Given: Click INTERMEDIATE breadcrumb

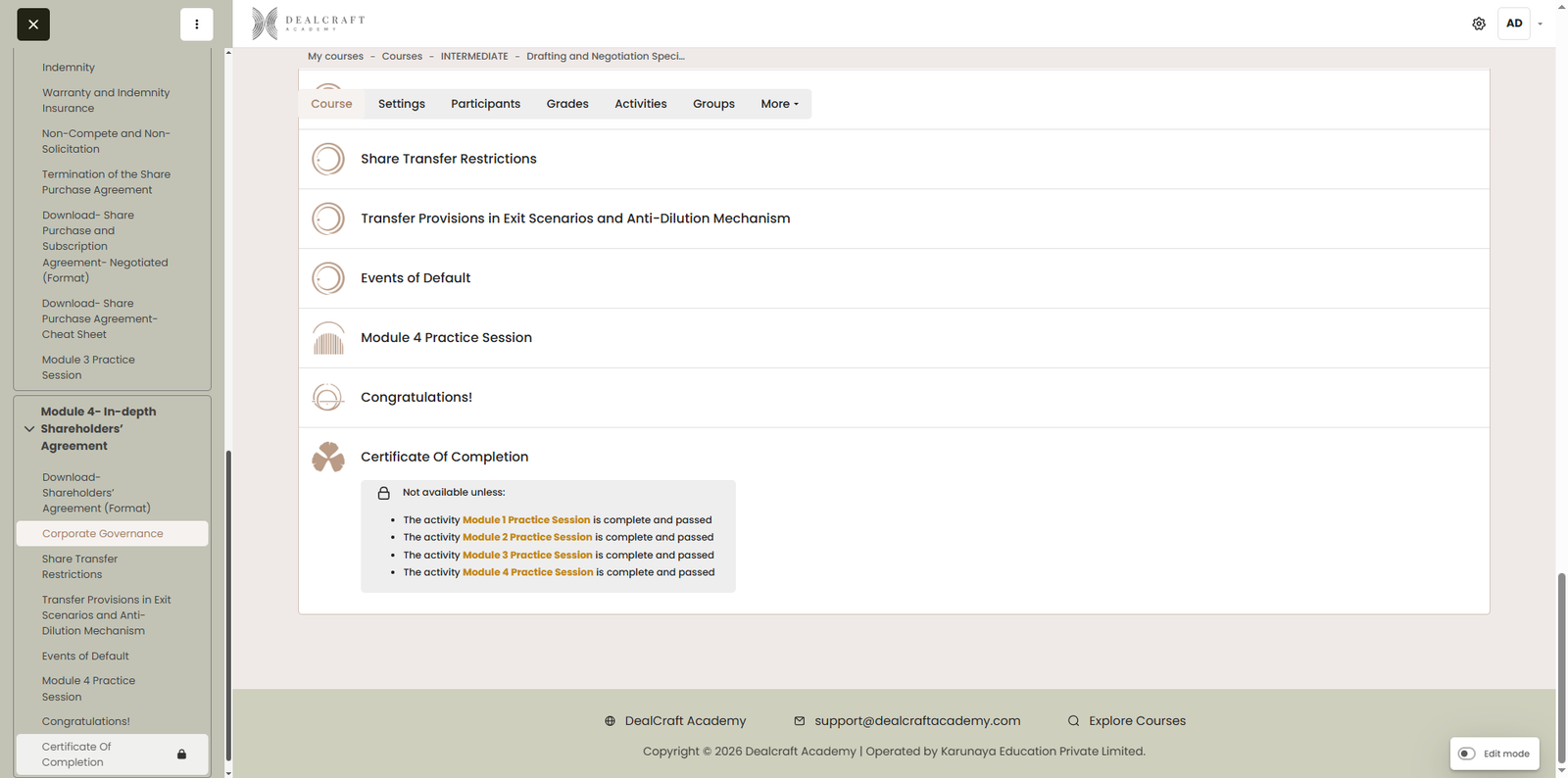Looking at the screenshot, I should 474,57.
